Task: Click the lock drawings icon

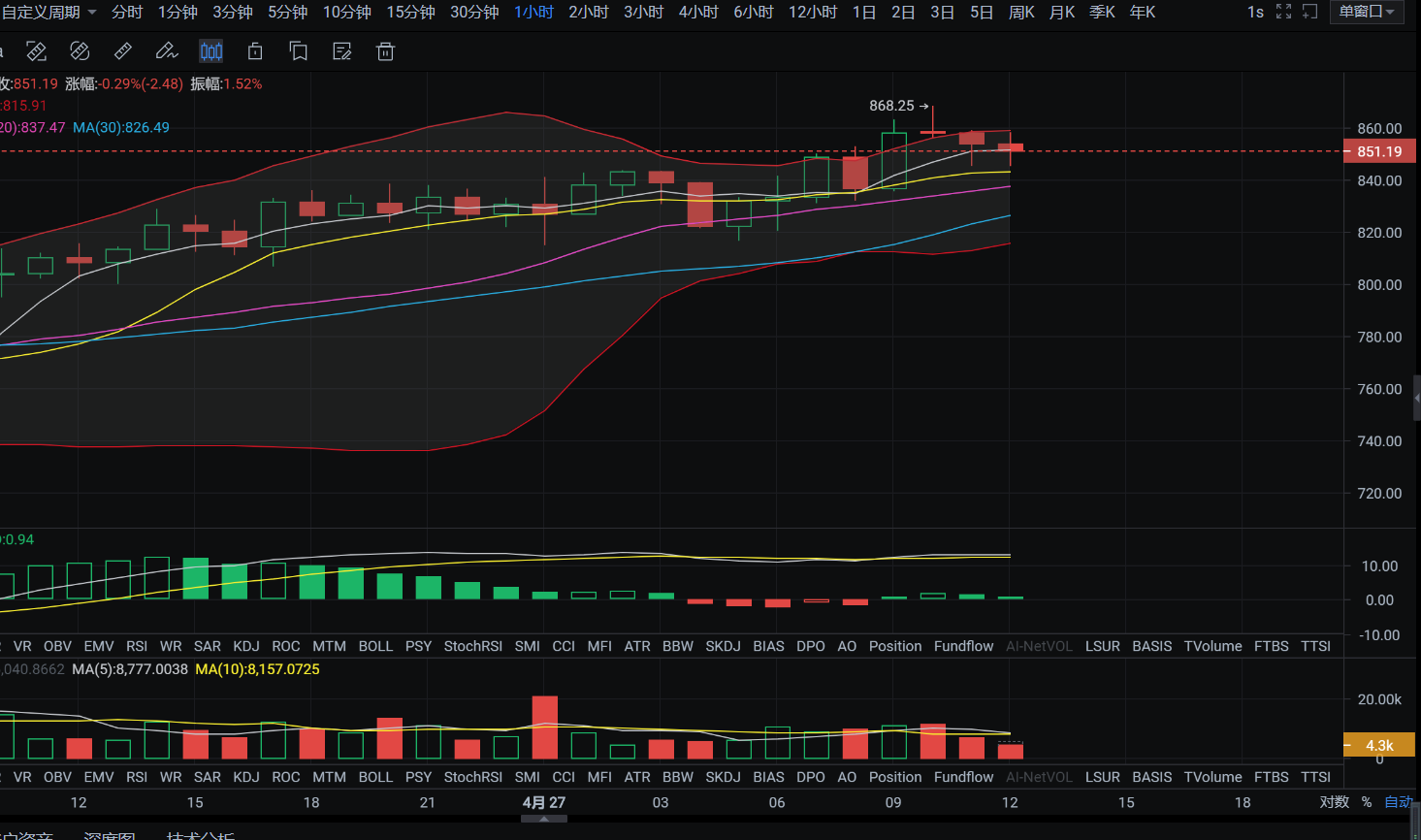Action: 255,51
